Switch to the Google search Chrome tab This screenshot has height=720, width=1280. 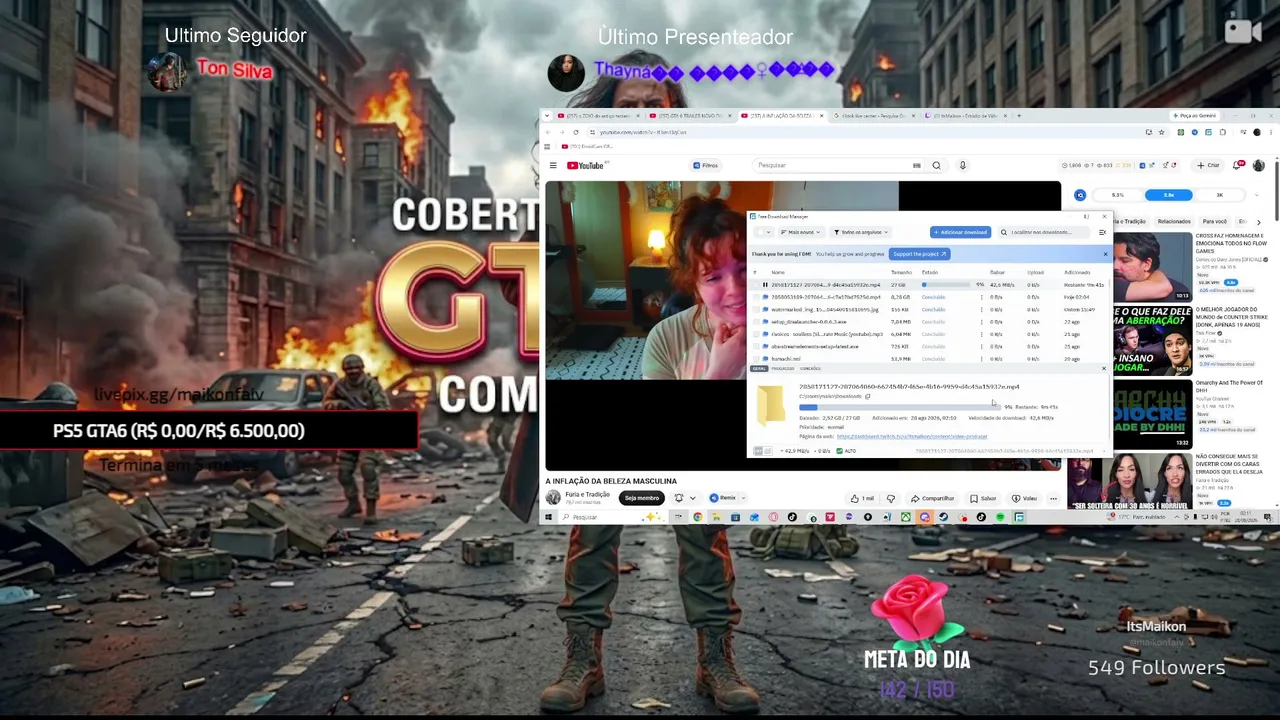pos(873,116)
